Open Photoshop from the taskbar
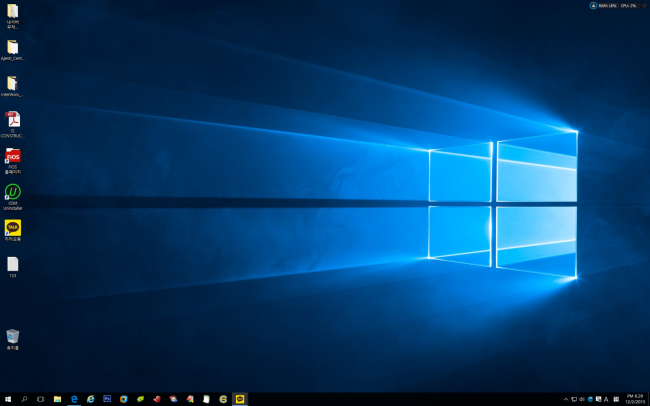 107,399
